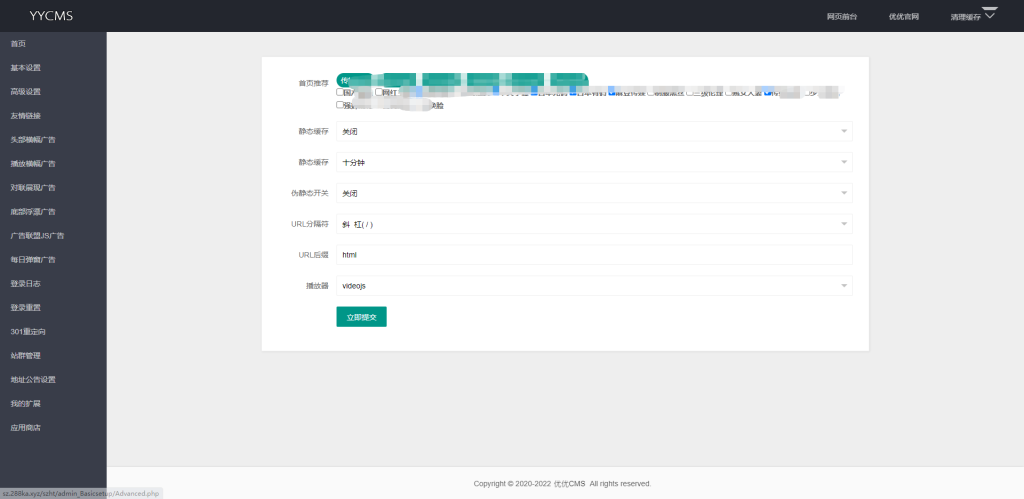Viewport: 1024px width, 499px height.
Task: Navigate to 301重定向 sidebar item
Action: (27, 332)
